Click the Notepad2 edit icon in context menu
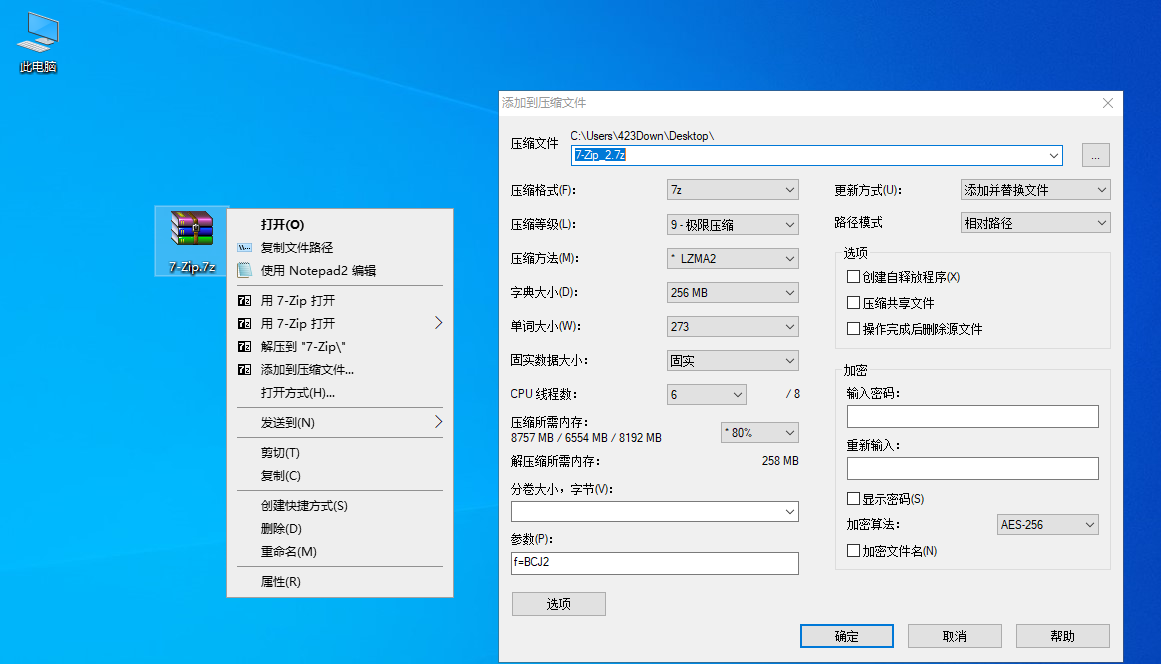Screen dimensions: 1161x664 [244, 270]
